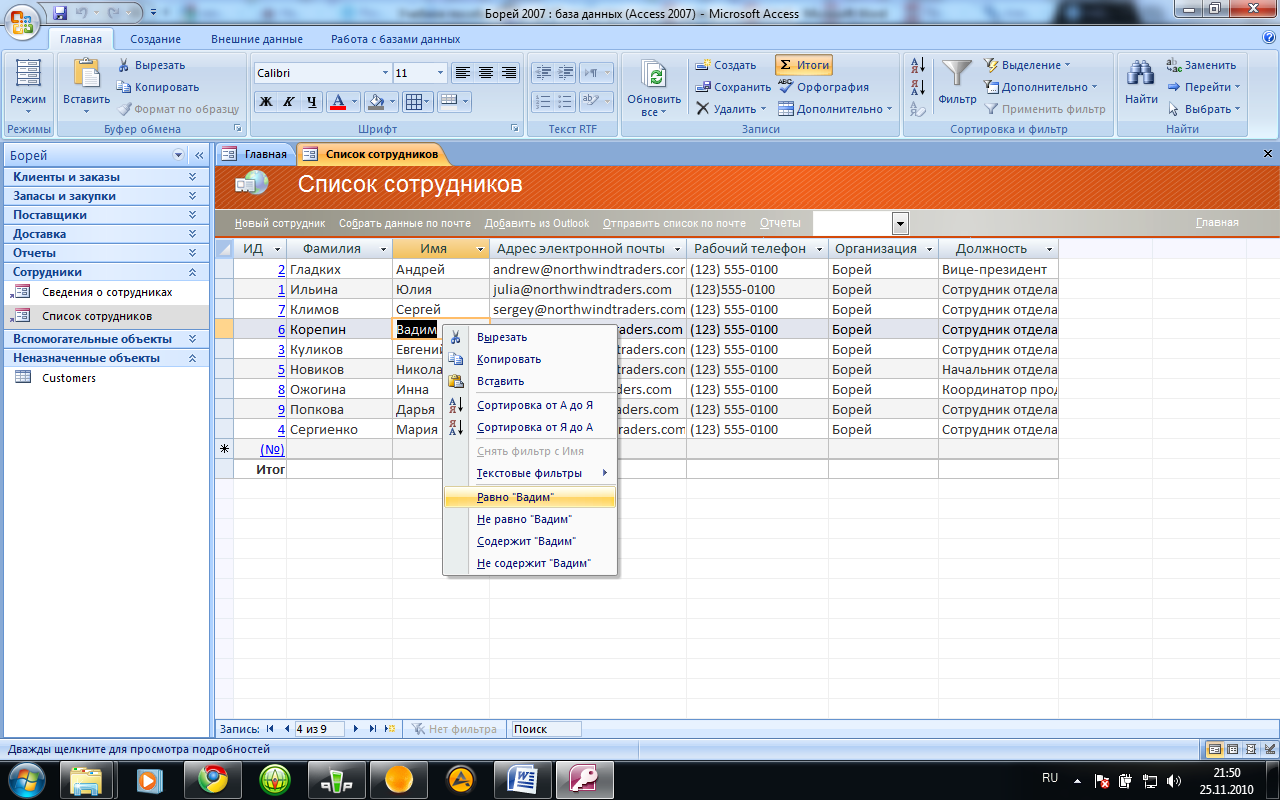This screenshot has width=1280, height=800.
Task: Open the Calibri font name dropdown
Action: tap(385, 73)
